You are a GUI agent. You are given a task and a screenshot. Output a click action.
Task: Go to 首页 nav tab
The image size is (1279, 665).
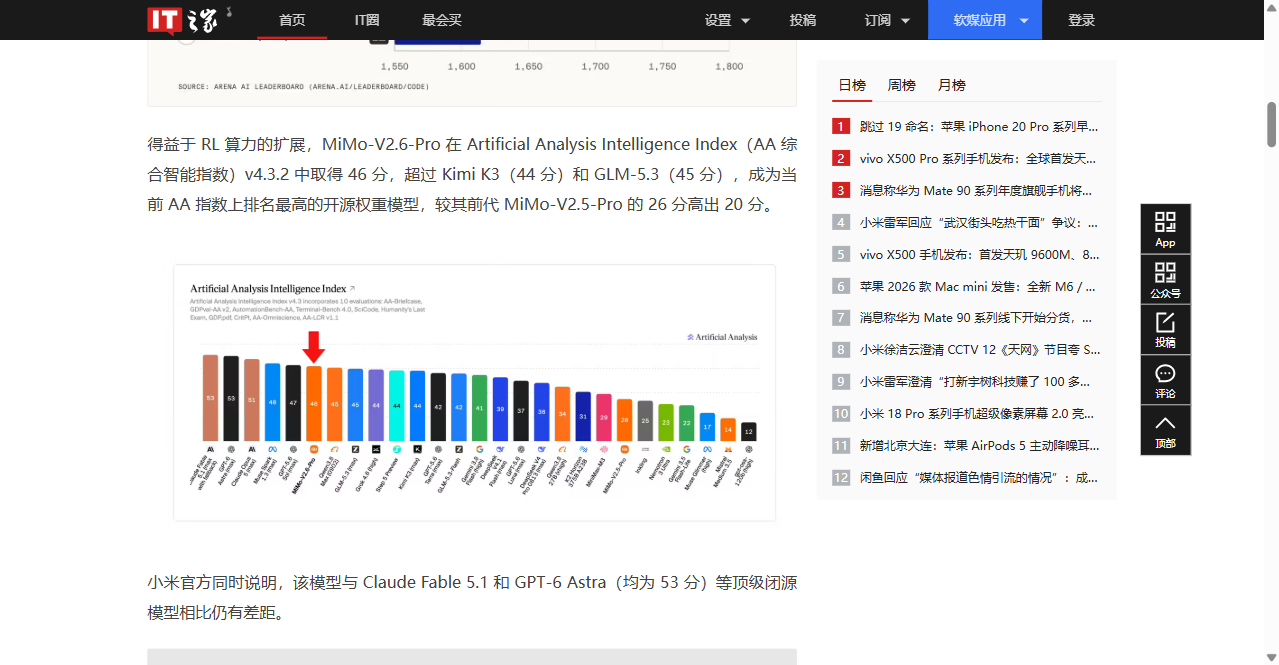(292, 20)
